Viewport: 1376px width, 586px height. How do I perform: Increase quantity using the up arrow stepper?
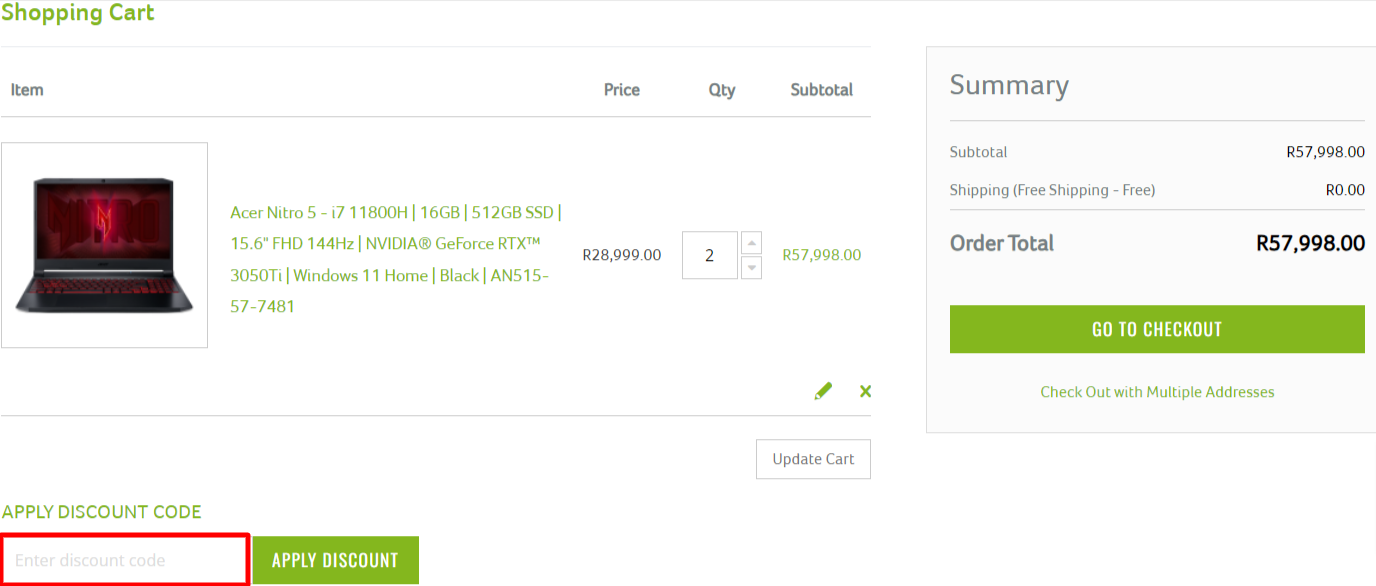[751, 242]
